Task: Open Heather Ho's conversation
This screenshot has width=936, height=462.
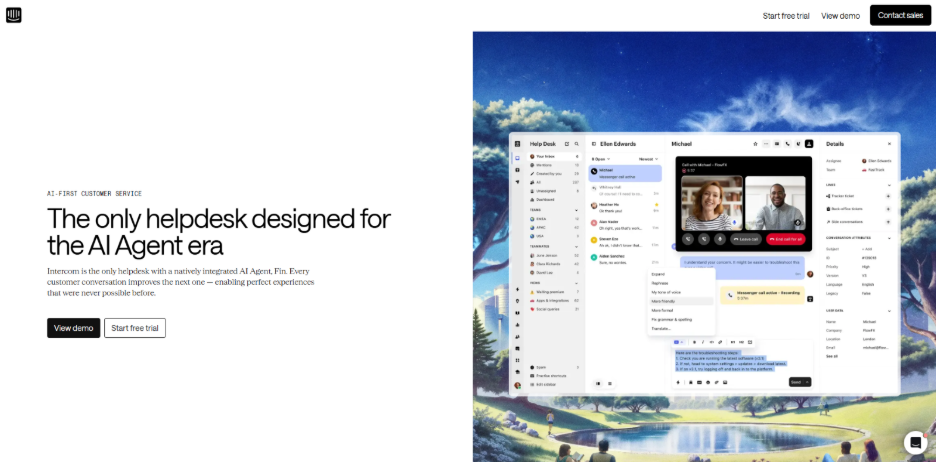Action: tap(625, 208)
